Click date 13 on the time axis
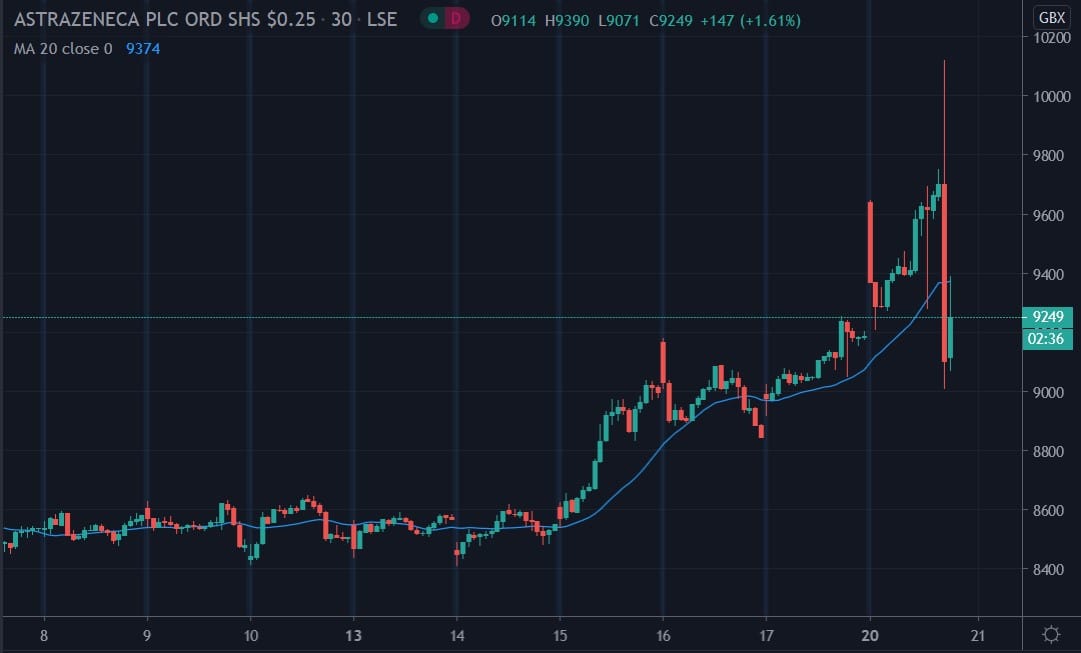 pyautogui.click(x=353, y=635)
